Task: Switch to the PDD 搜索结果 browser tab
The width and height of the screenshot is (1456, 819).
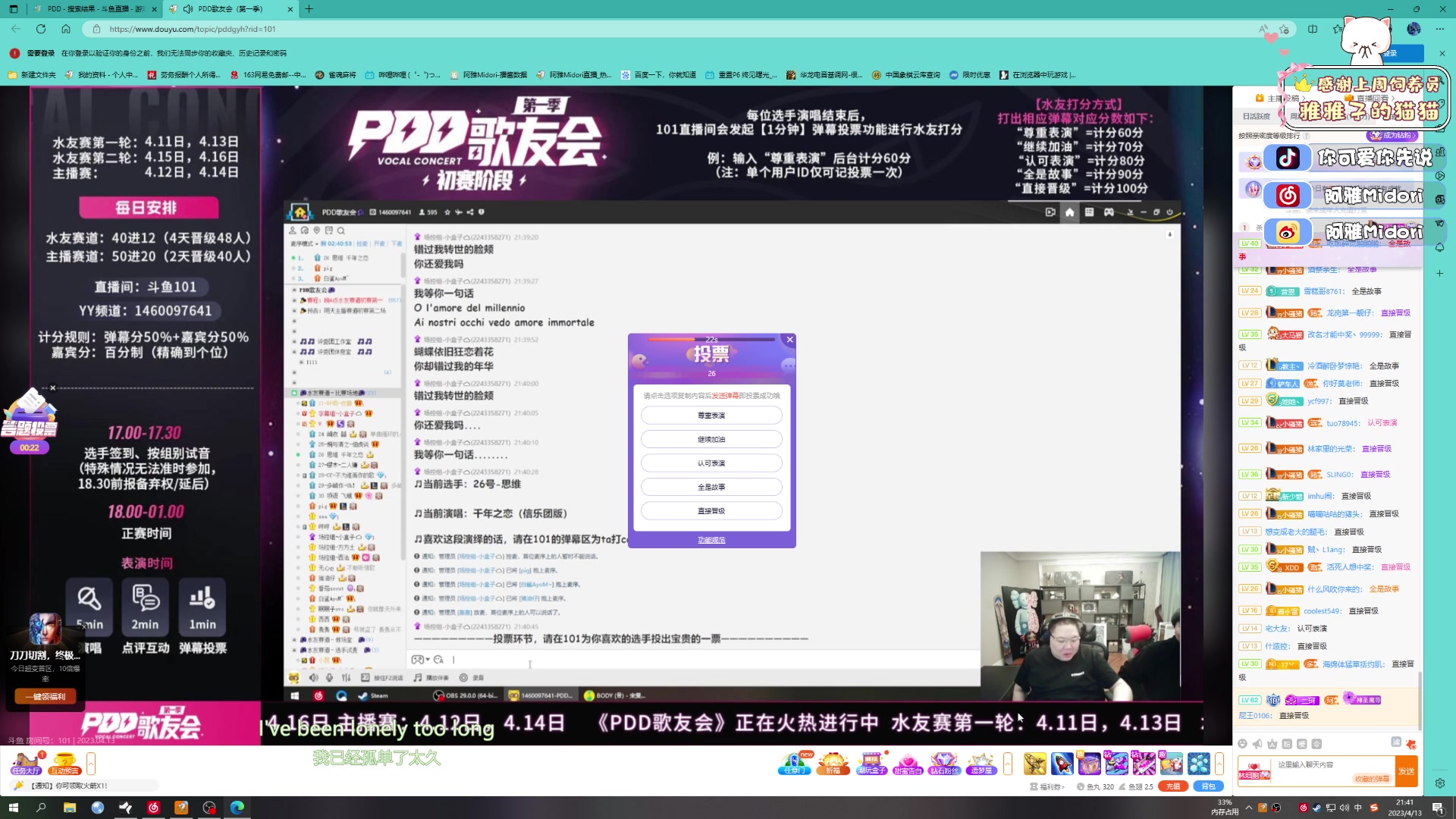Action: point(91,10)
